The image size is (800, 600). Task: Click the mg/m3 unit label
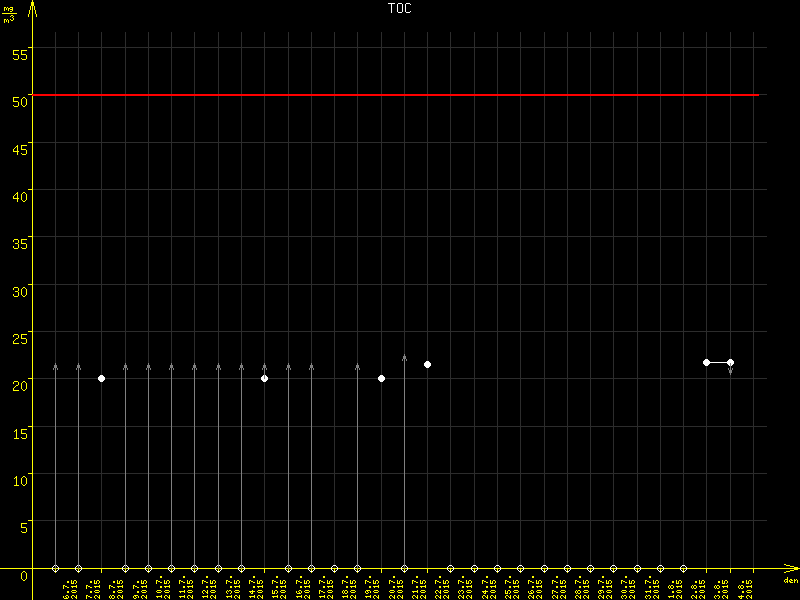tap(8, 13)
